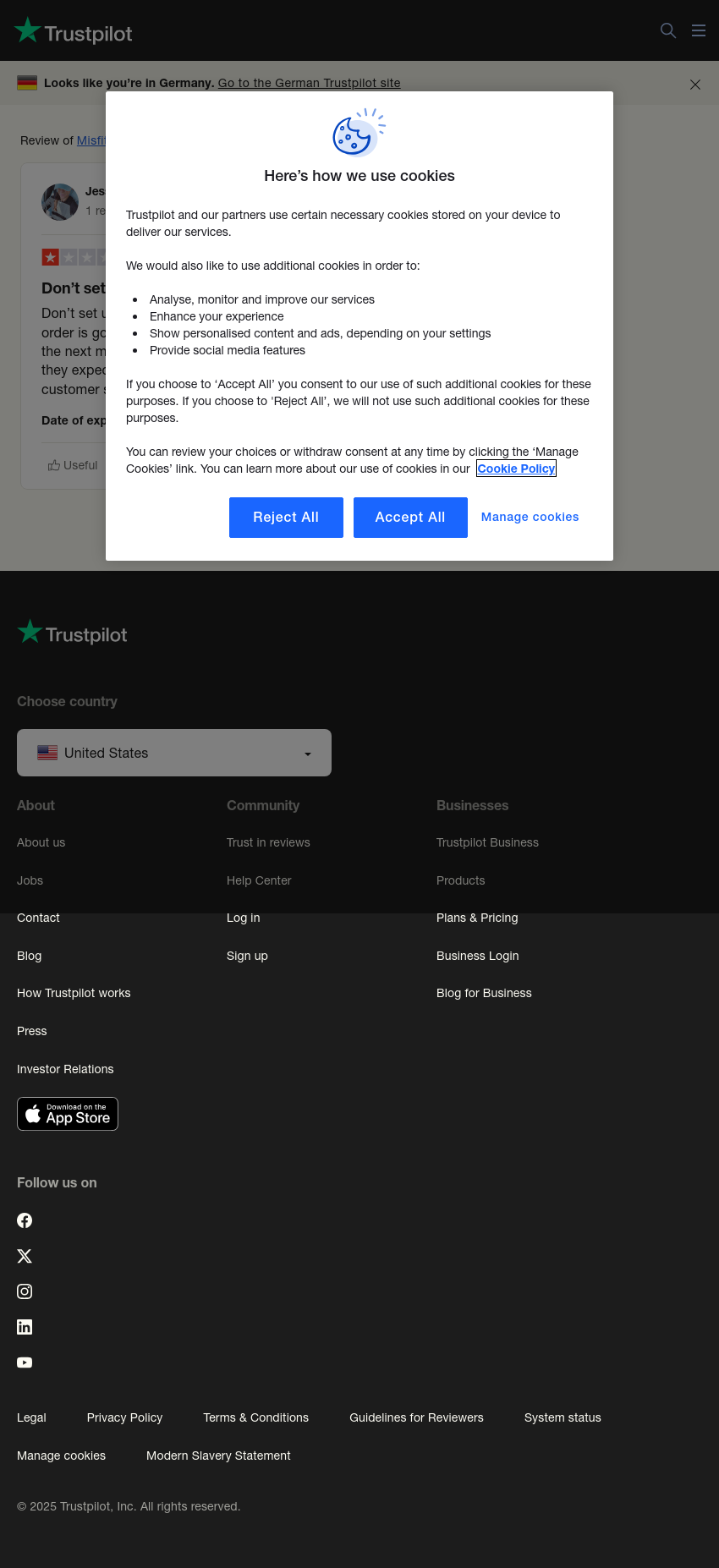719x1568 pixels.
Task: Open the hamburger menu icon
Action: (699, 30)
